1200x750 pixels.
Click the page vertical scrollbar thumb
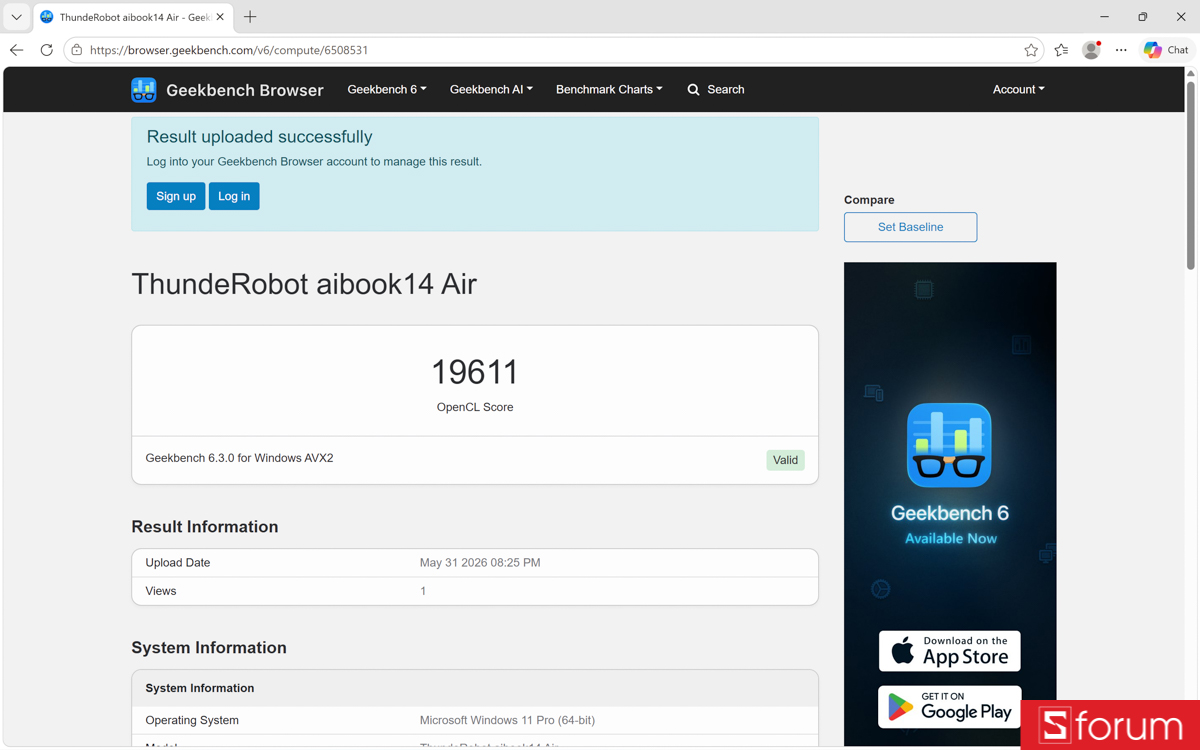1190,175
